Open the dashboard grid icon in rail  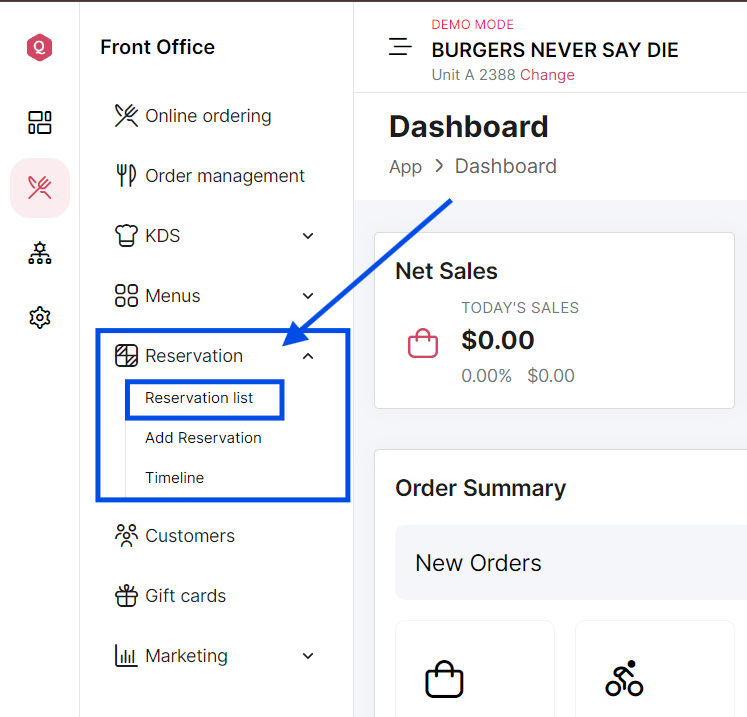point(40,122)
